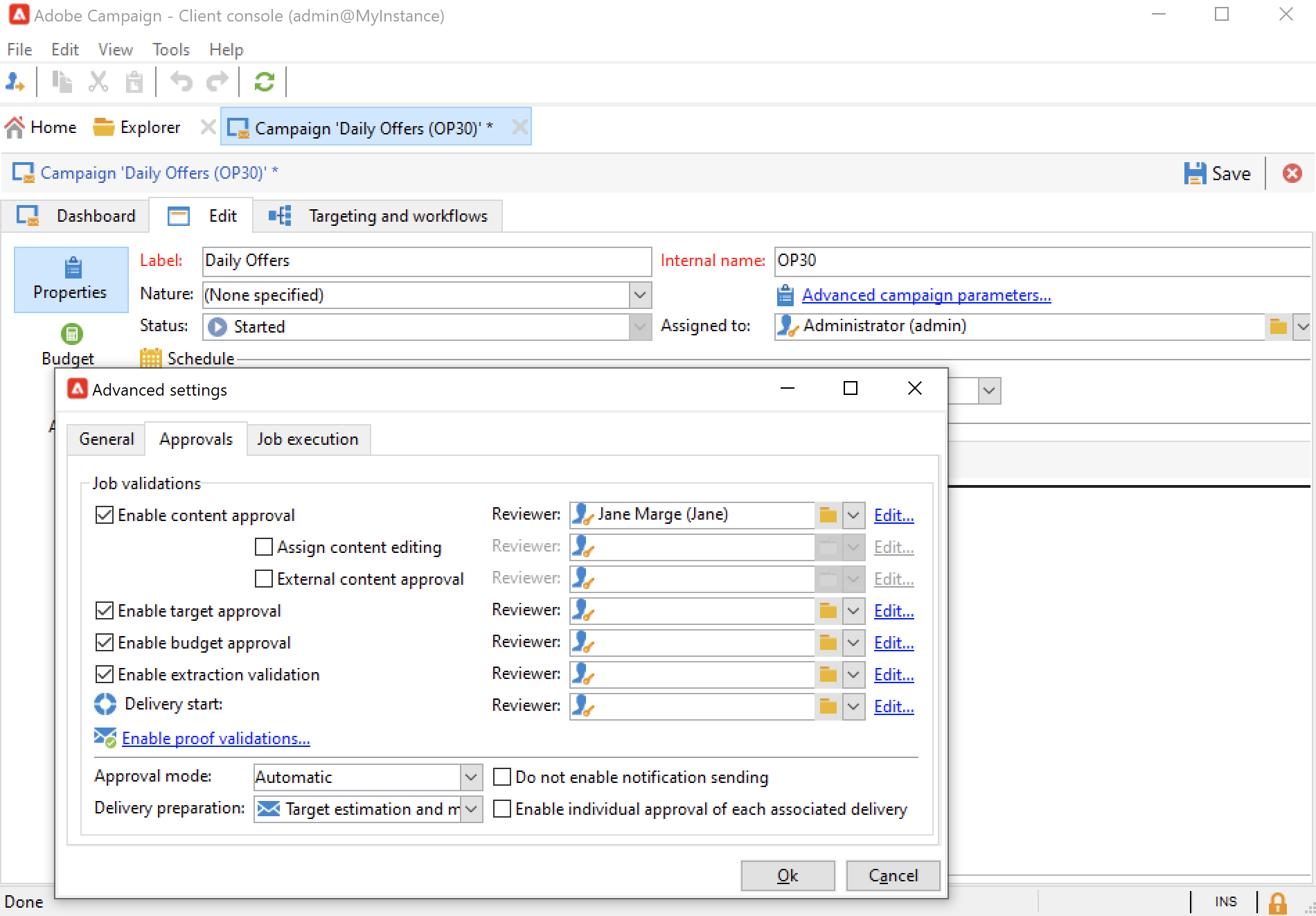
Task: Click the red close campaign icon
Action: [x=1292, y=173]
